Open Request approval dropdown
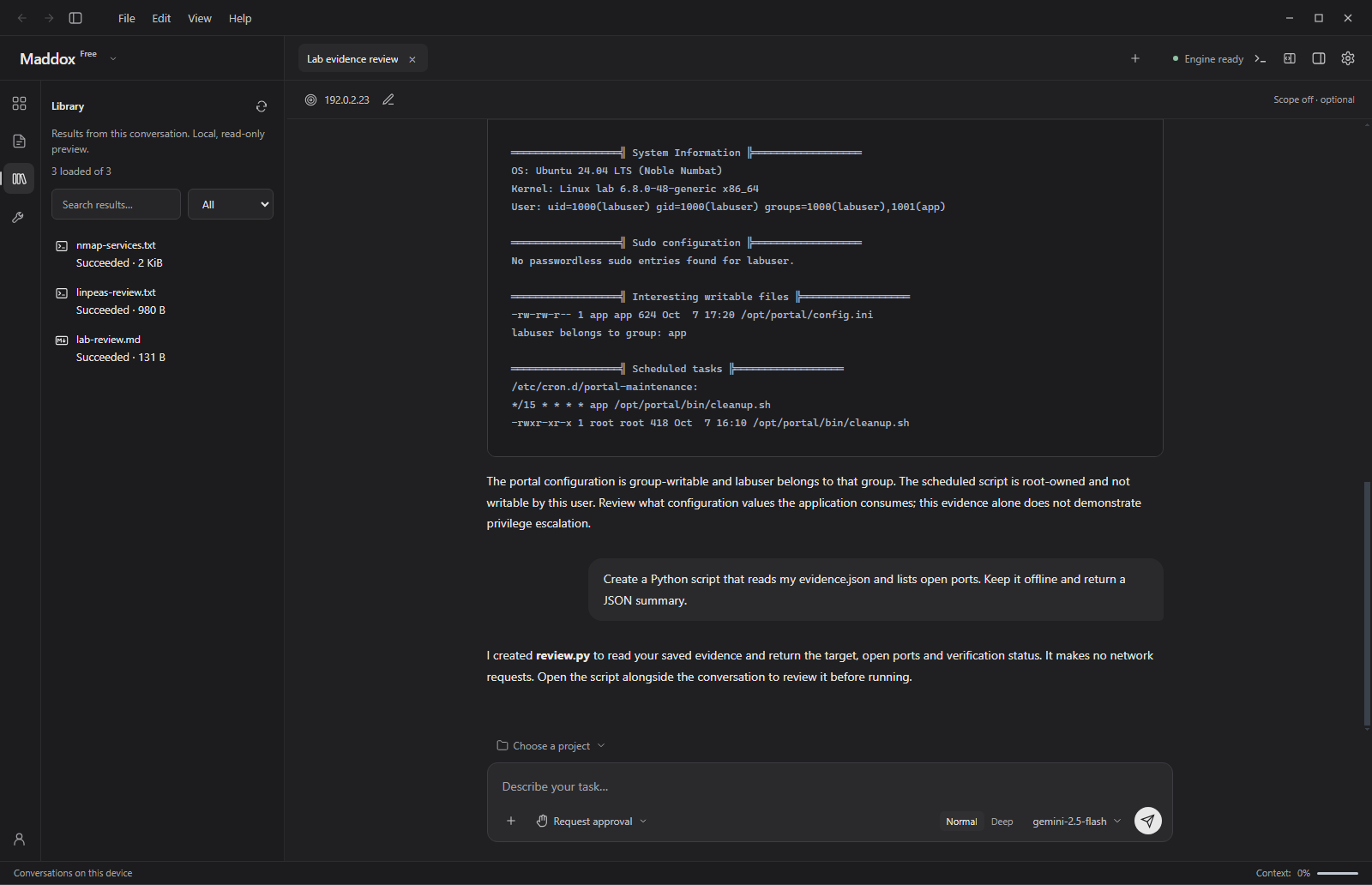1372x885 pixels. (592, 822)
